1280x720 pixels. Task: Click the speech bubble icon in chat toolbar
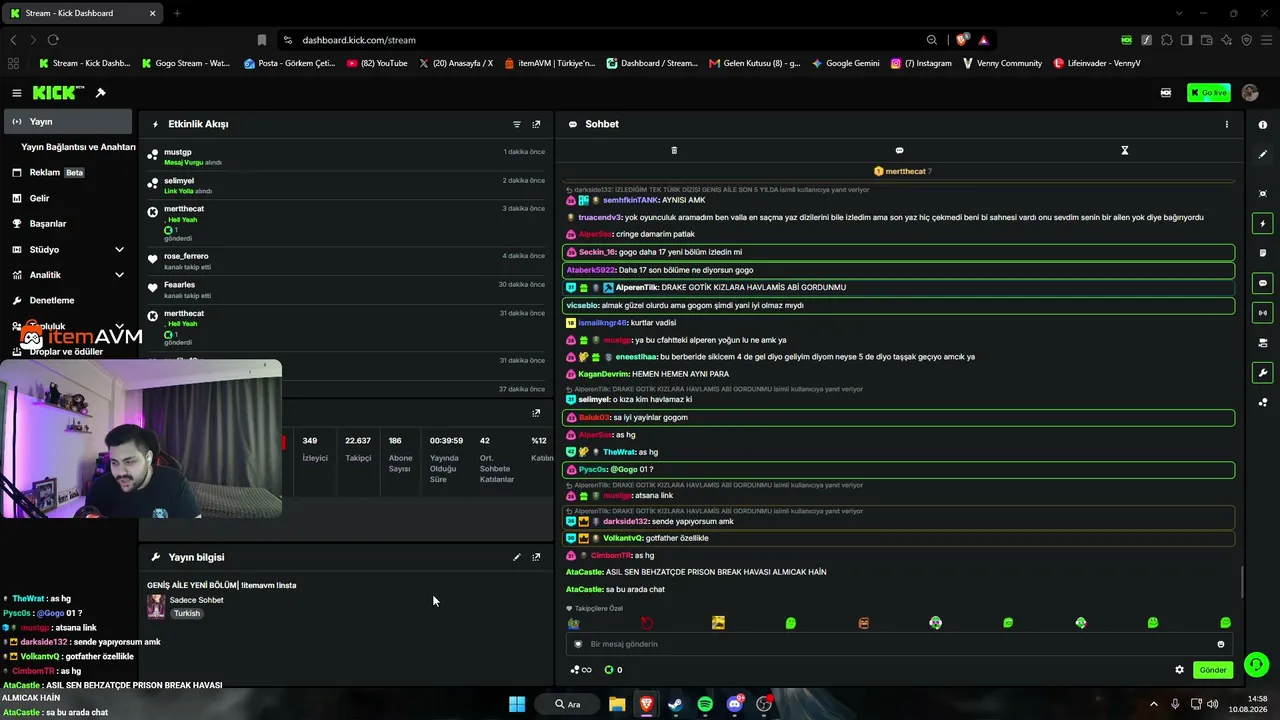click(x=899, y=150)
